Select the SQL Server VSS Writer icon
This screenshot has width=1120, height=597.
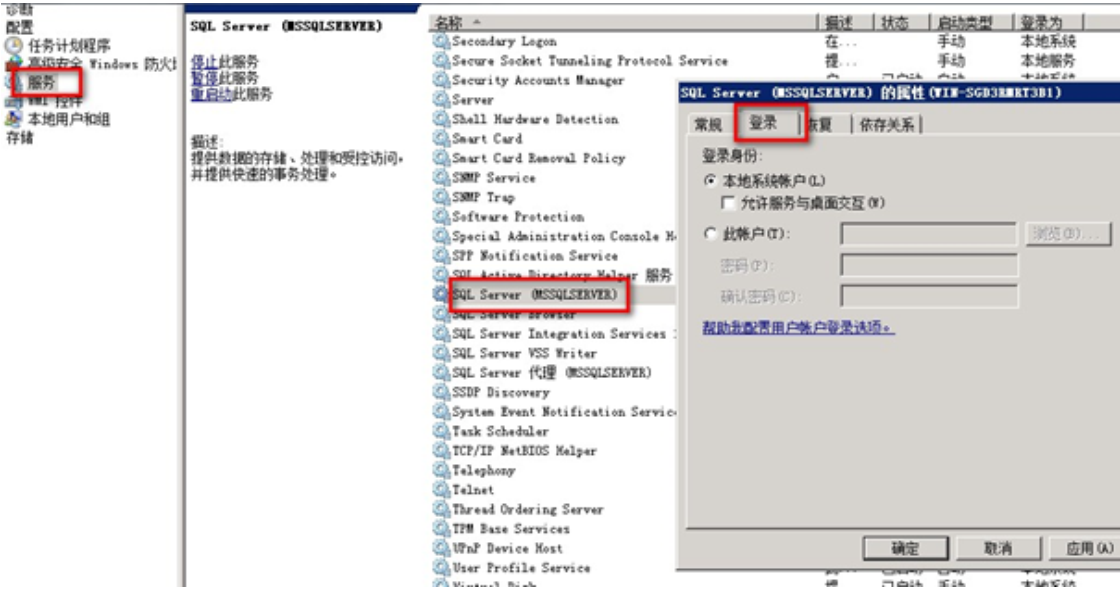[x=441, y=353]
